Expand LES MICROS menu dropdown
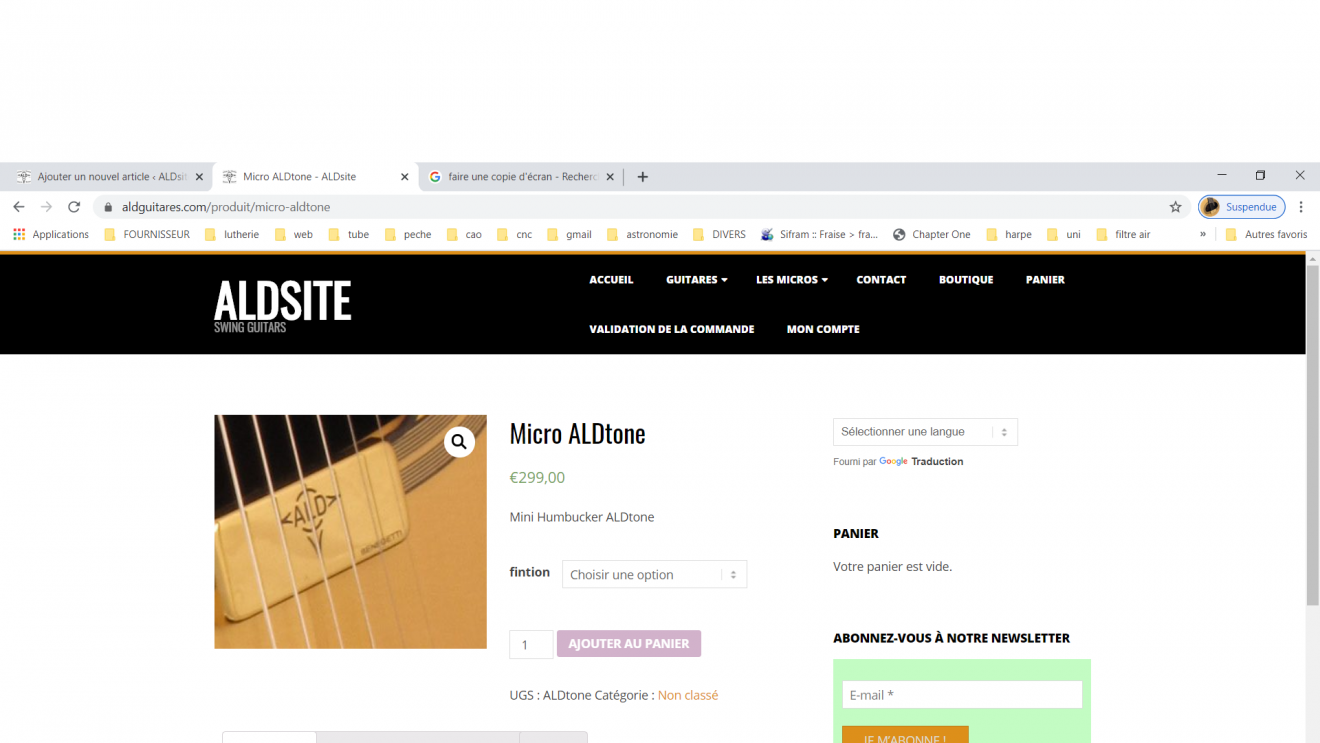This screenshot has height=743, width=1320. 792,280
